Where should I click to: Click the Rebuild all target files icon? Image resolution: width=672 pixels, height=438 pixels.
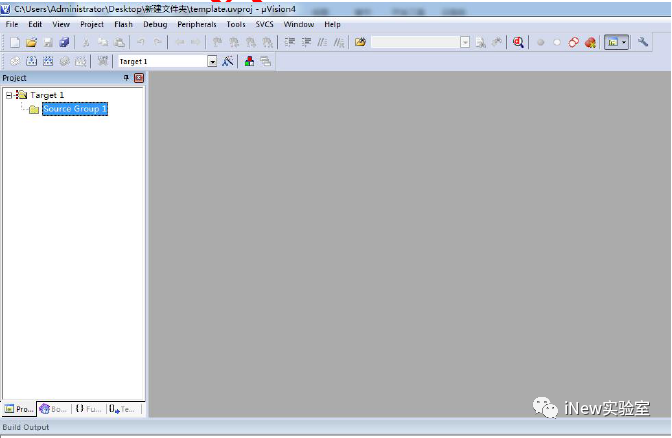pyautogui.click(x=48, y=61)
